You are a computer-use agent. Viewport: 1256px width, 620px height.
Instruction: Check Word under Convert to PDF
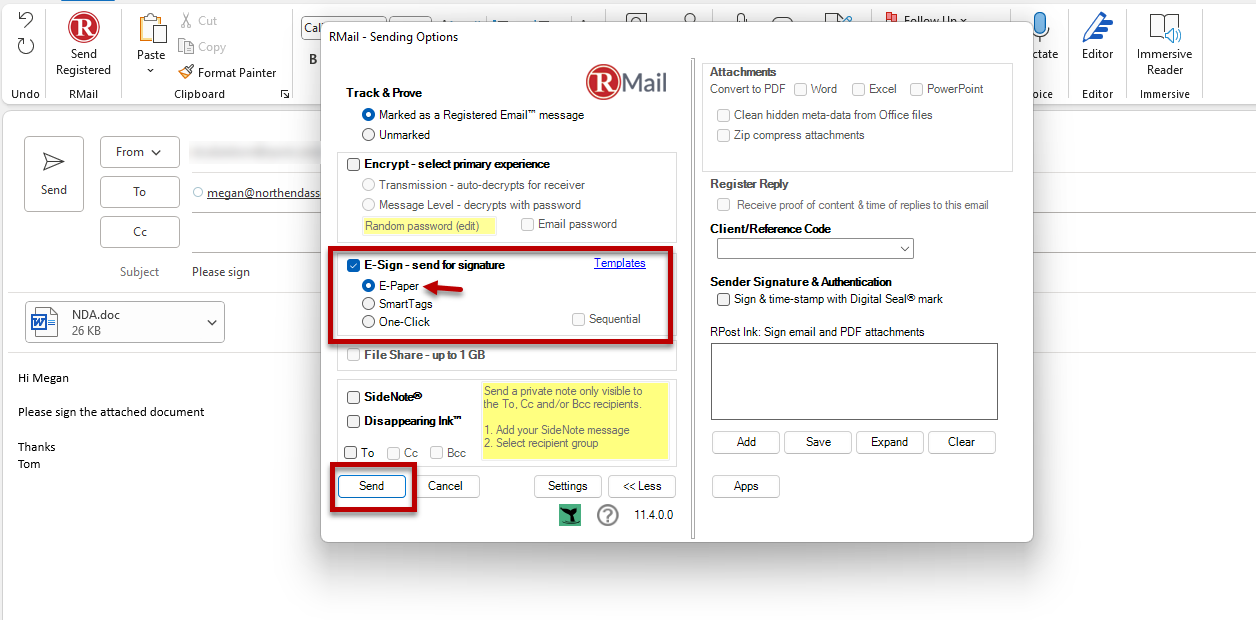tap(800, 89)
